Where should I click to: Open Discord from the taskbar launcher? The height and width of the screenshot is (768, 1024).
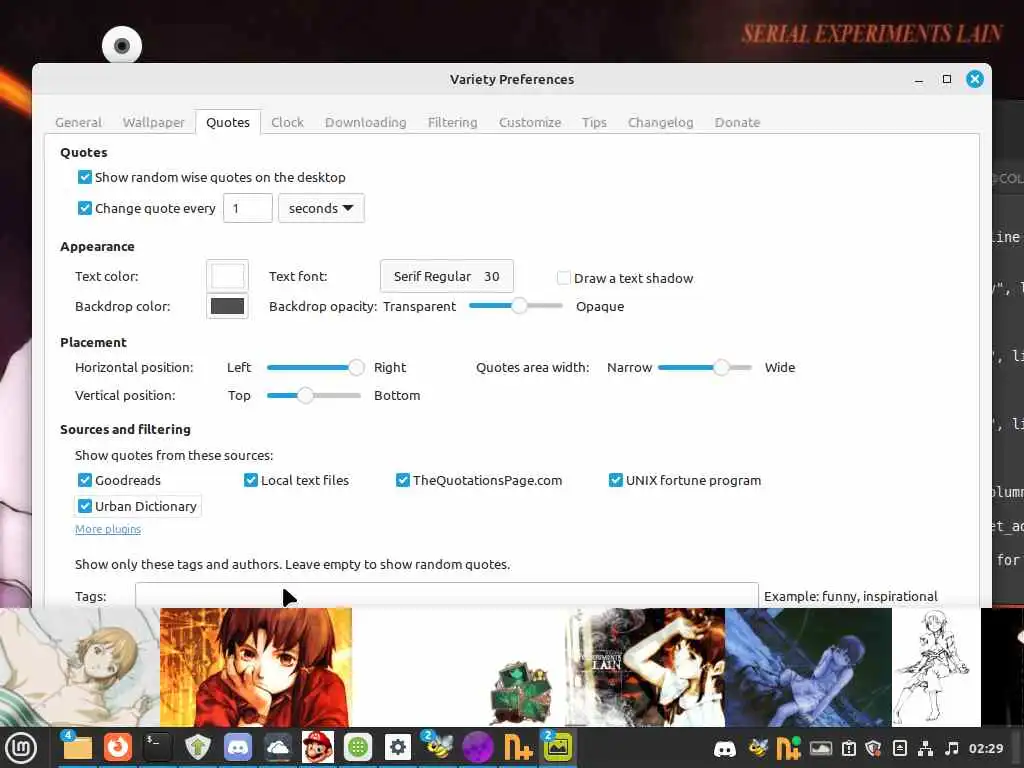tap(238, 747)
